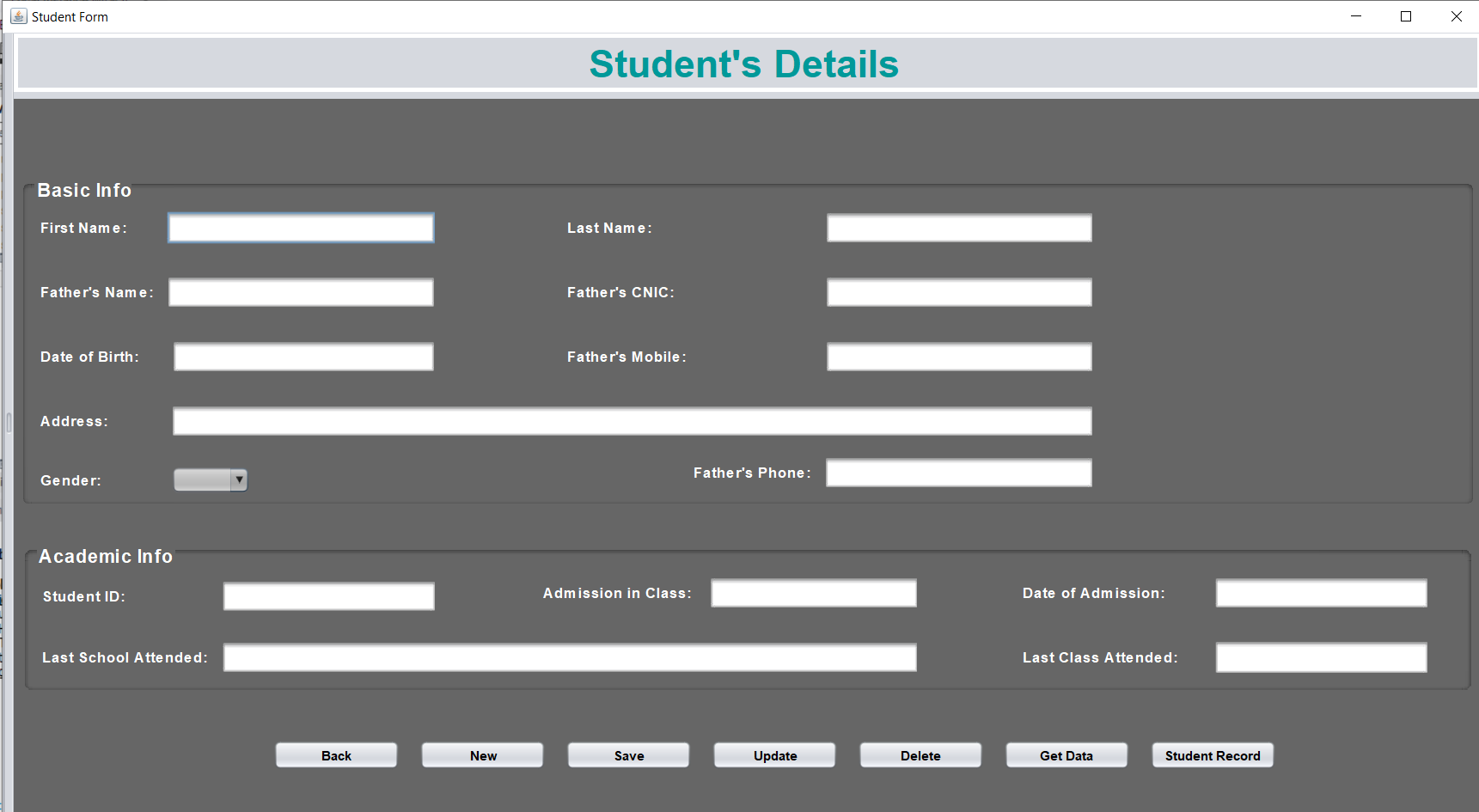Click the Last School Attended field

point(570,658)
